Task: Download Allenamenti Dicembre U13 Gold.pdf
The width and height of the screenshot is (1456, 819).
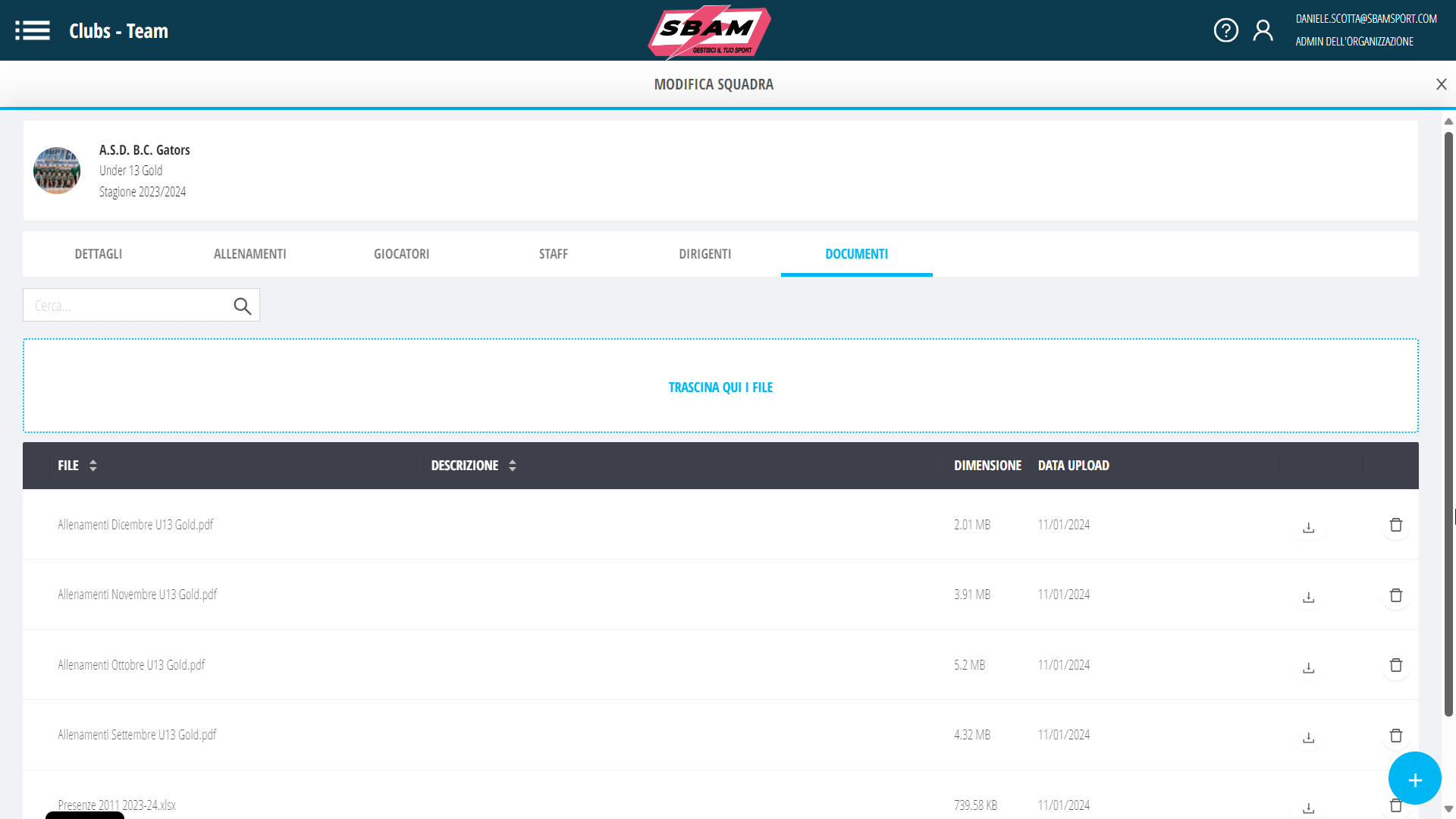Action: 1308,526
